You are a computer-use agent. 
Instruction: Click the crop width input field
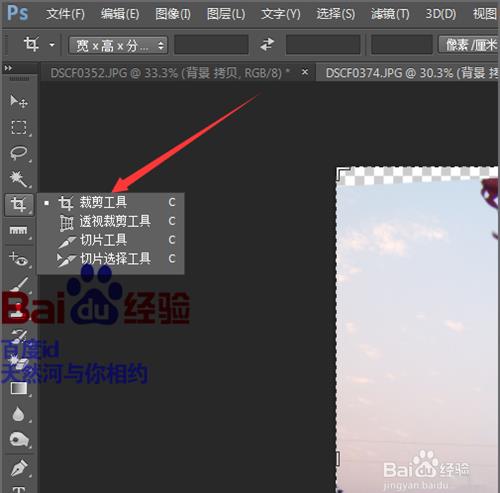coord(211,44)
